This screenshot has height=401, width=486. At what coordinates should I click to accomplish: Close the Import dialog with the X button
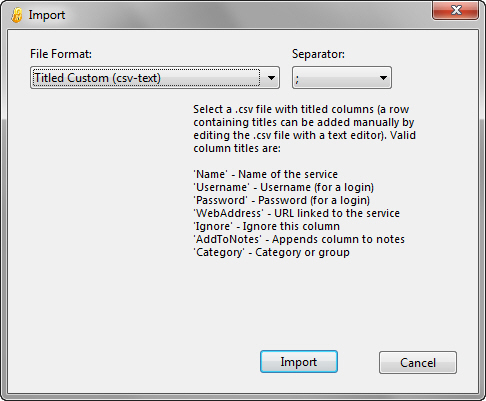coord(456,10)
